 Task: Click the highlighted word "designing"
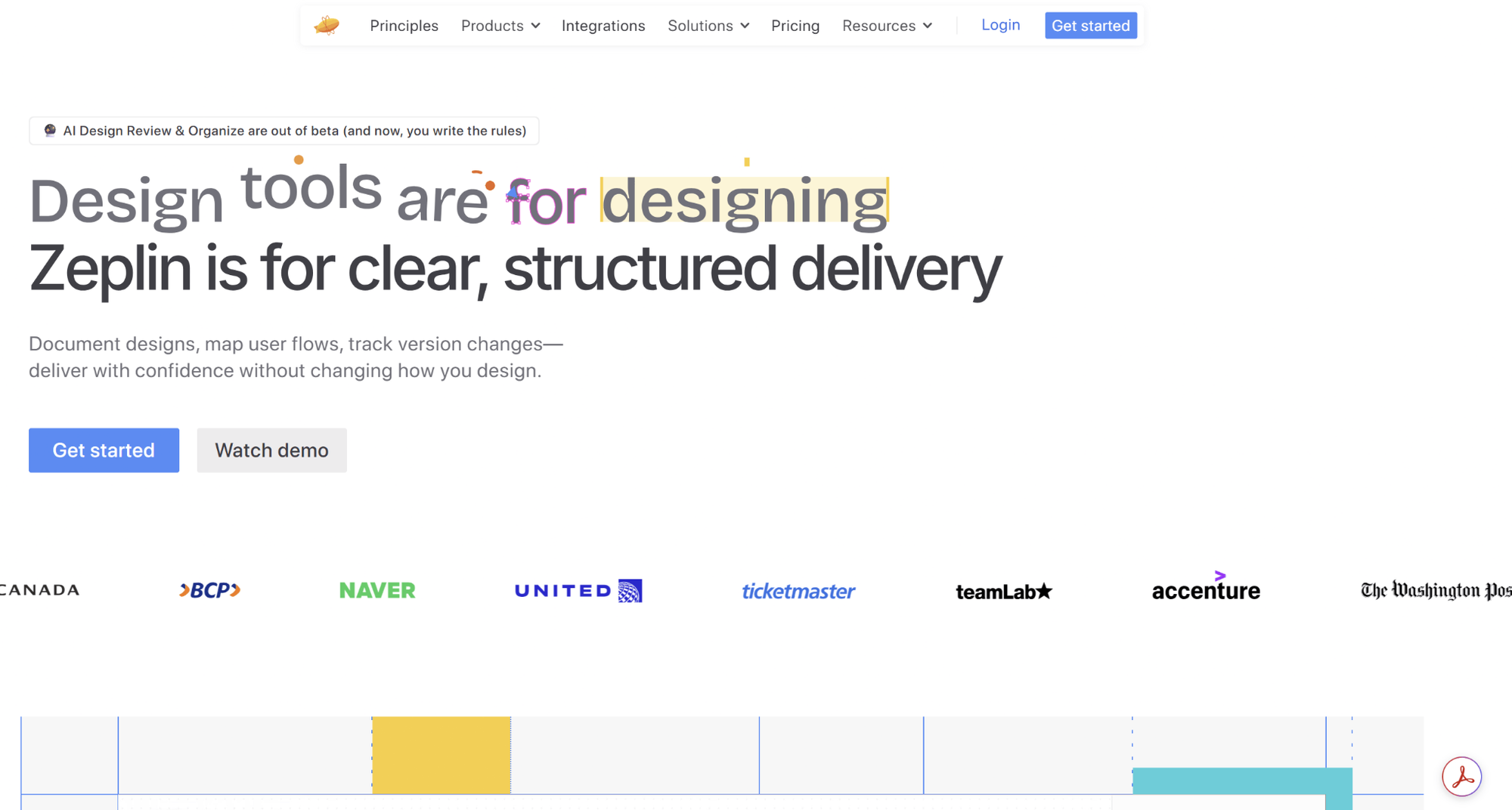point(745,201)
